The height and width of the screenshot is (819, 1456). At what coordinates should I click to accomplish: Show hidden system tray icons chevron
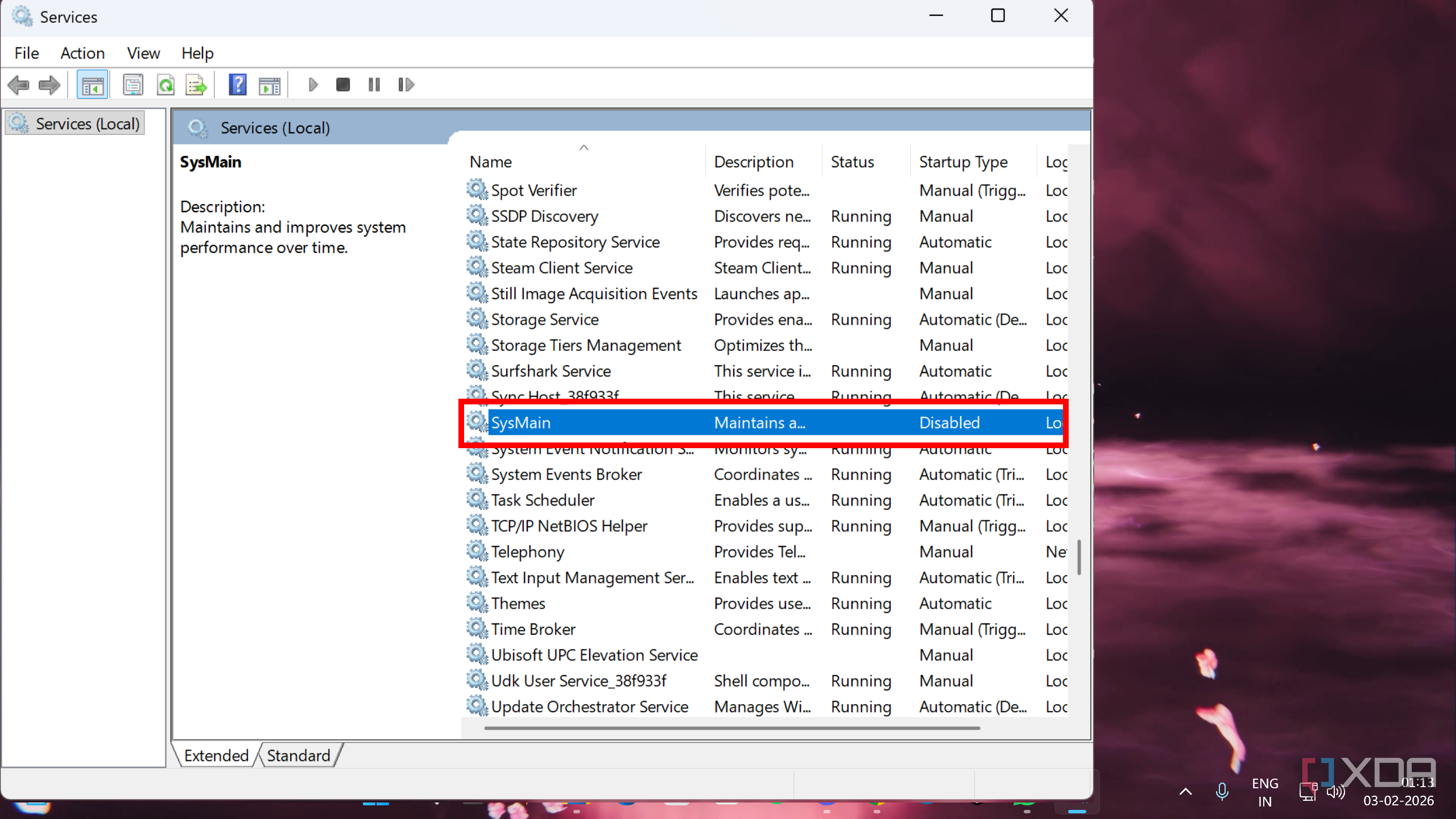click(x=1185, y=791)
